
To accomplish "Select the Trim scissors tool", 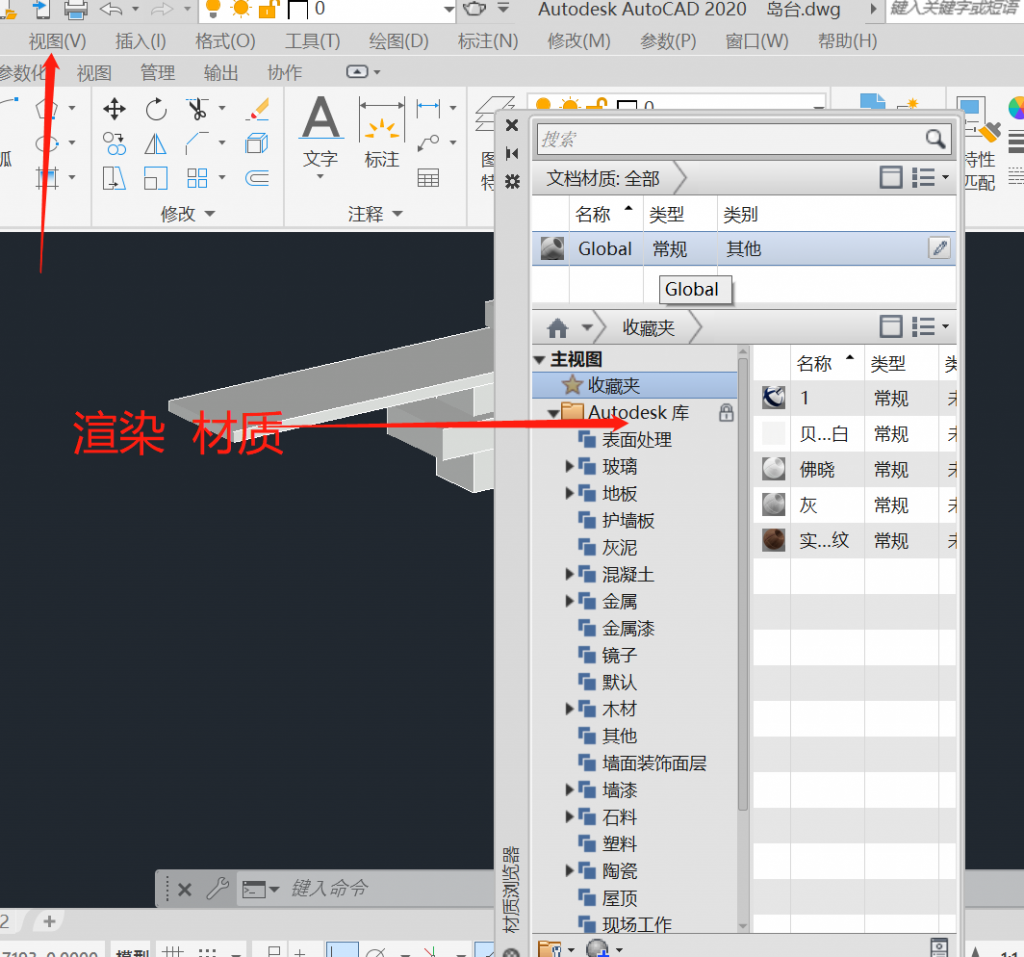I will [x=197, y=109].
